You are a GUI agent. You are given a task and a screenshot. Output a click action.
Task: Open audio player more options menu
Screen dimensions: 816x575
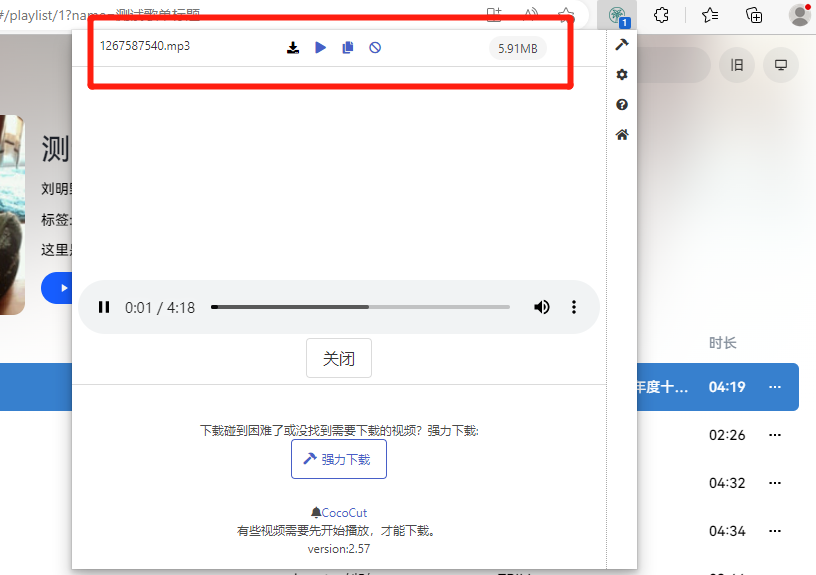tap(574, 307)
